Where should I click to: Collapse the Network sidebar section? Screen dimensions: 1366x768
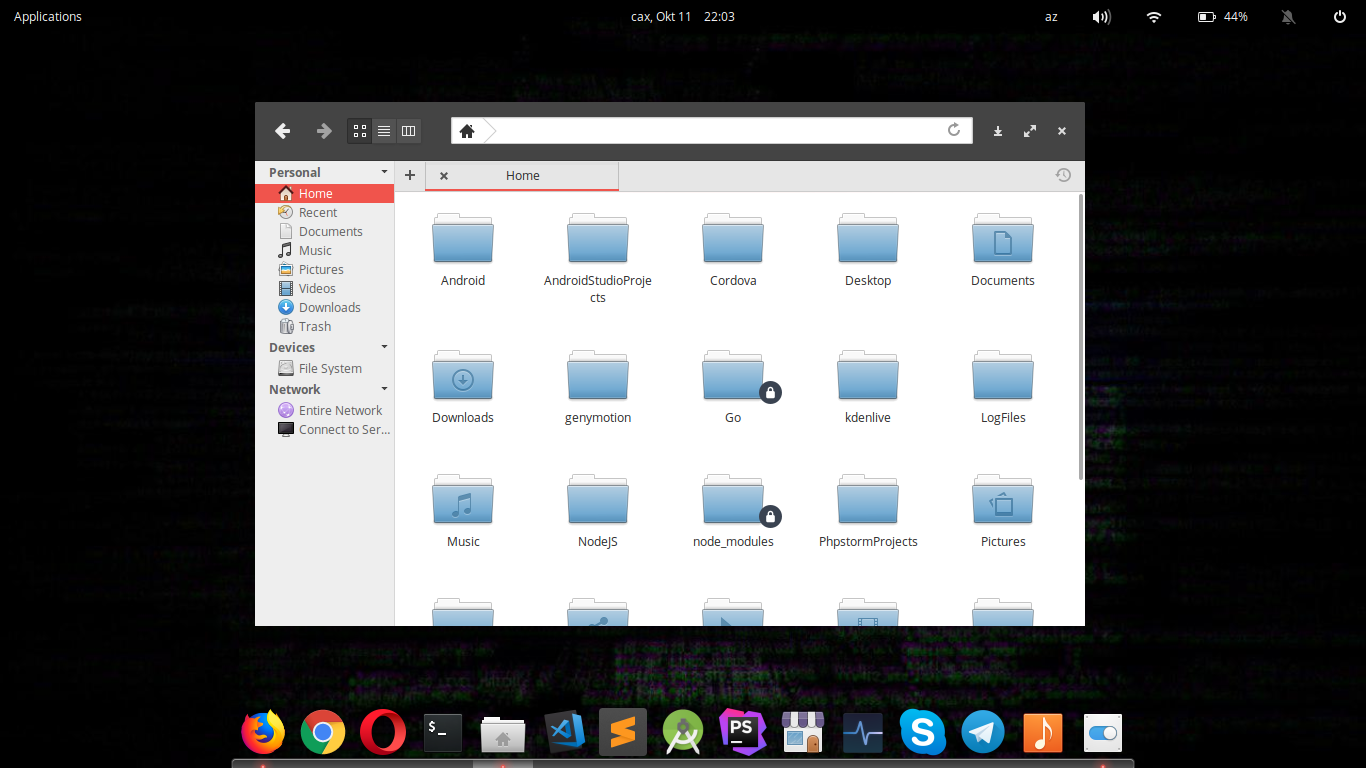[384, 389]
